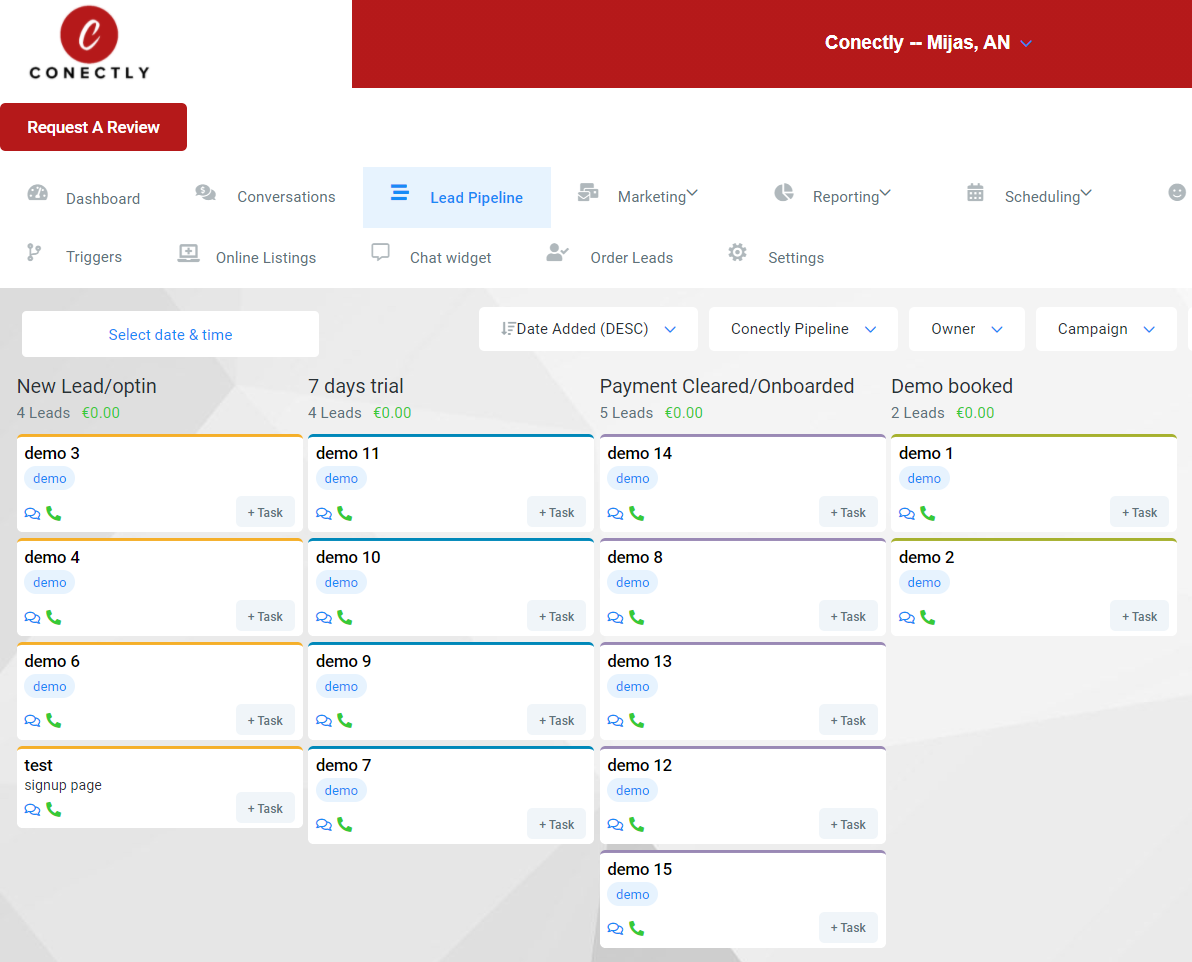Click the 'signup page' text on test card
Viewport: 1192px width, 962px height.
[x=63, y=786]
